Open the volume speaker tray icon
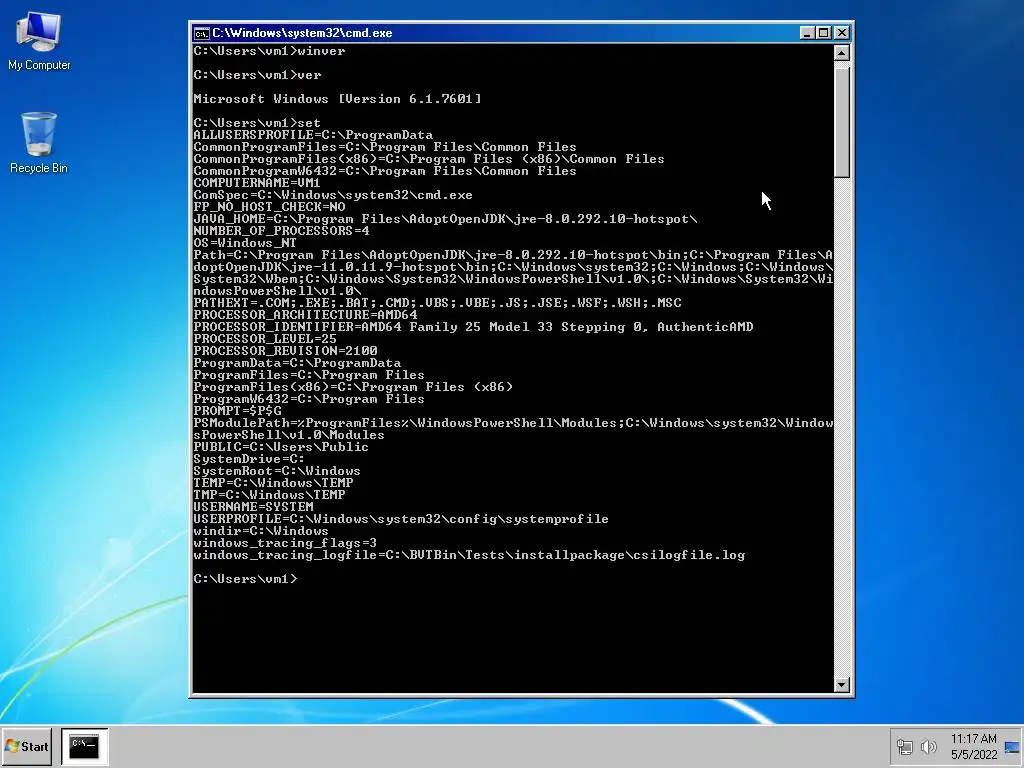1024x768 pixels. pos(928,746)
